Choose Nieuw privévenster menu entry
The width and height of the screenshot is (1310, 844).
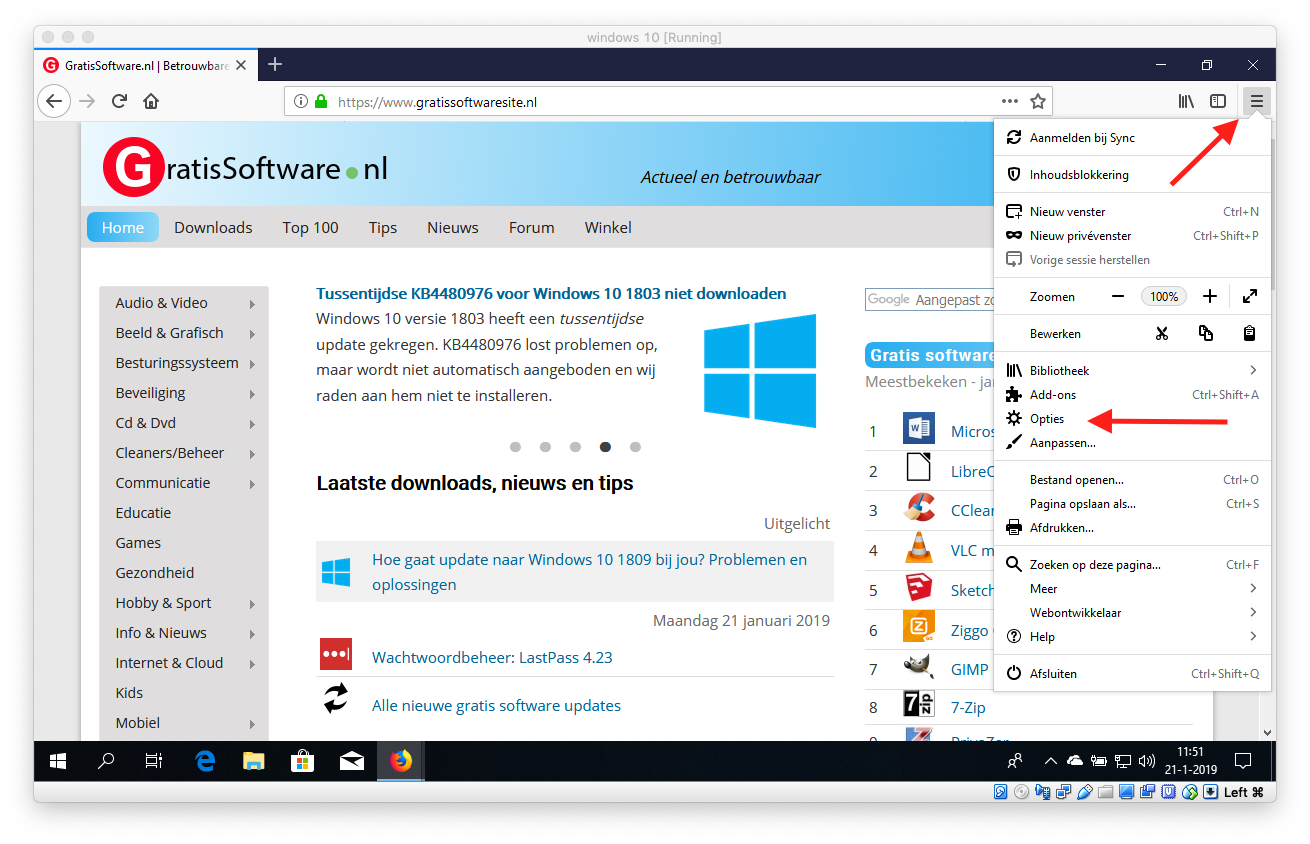click(1080, 236)
